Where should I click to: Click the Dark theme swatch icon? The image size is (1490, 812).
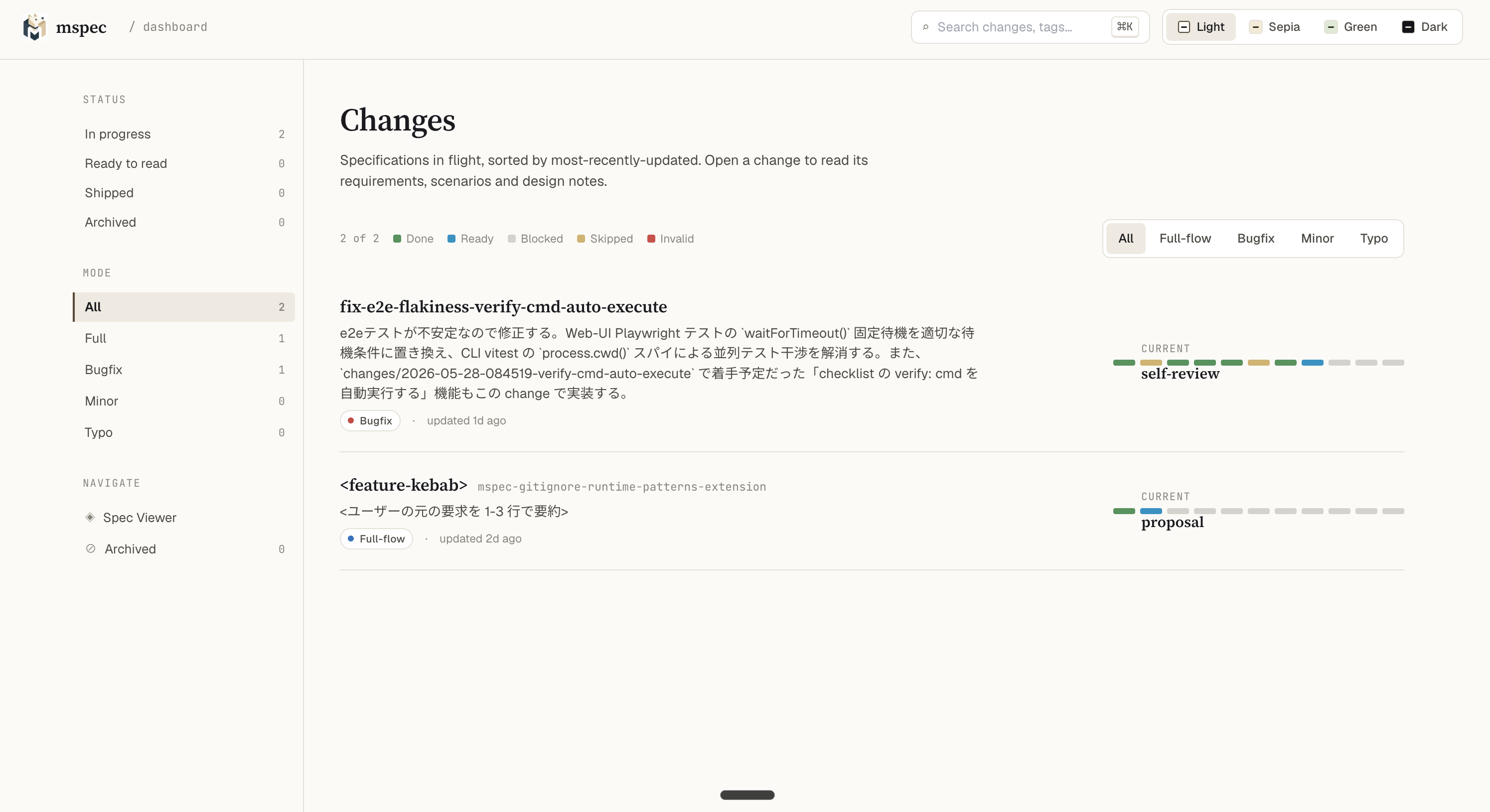pos(1408,27)
